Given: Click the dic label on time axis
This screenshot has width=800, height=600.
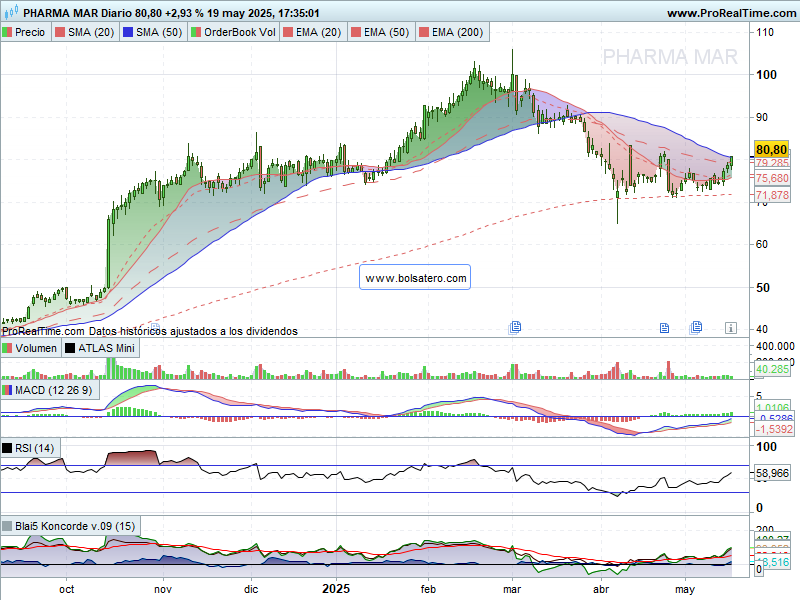Looking at the screenshot, I should pyautogui.click(x=251, y=589).
